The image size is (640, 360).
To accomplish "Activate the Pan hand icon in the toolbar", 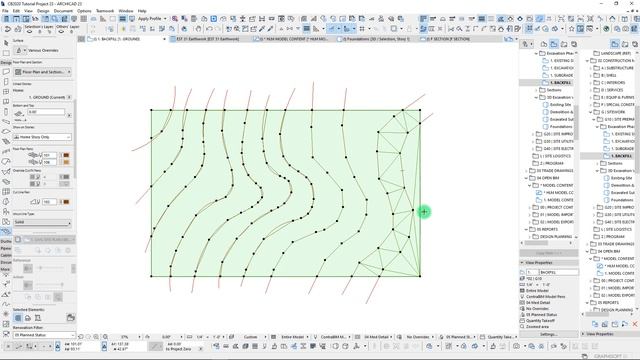I will click(198, 29).
